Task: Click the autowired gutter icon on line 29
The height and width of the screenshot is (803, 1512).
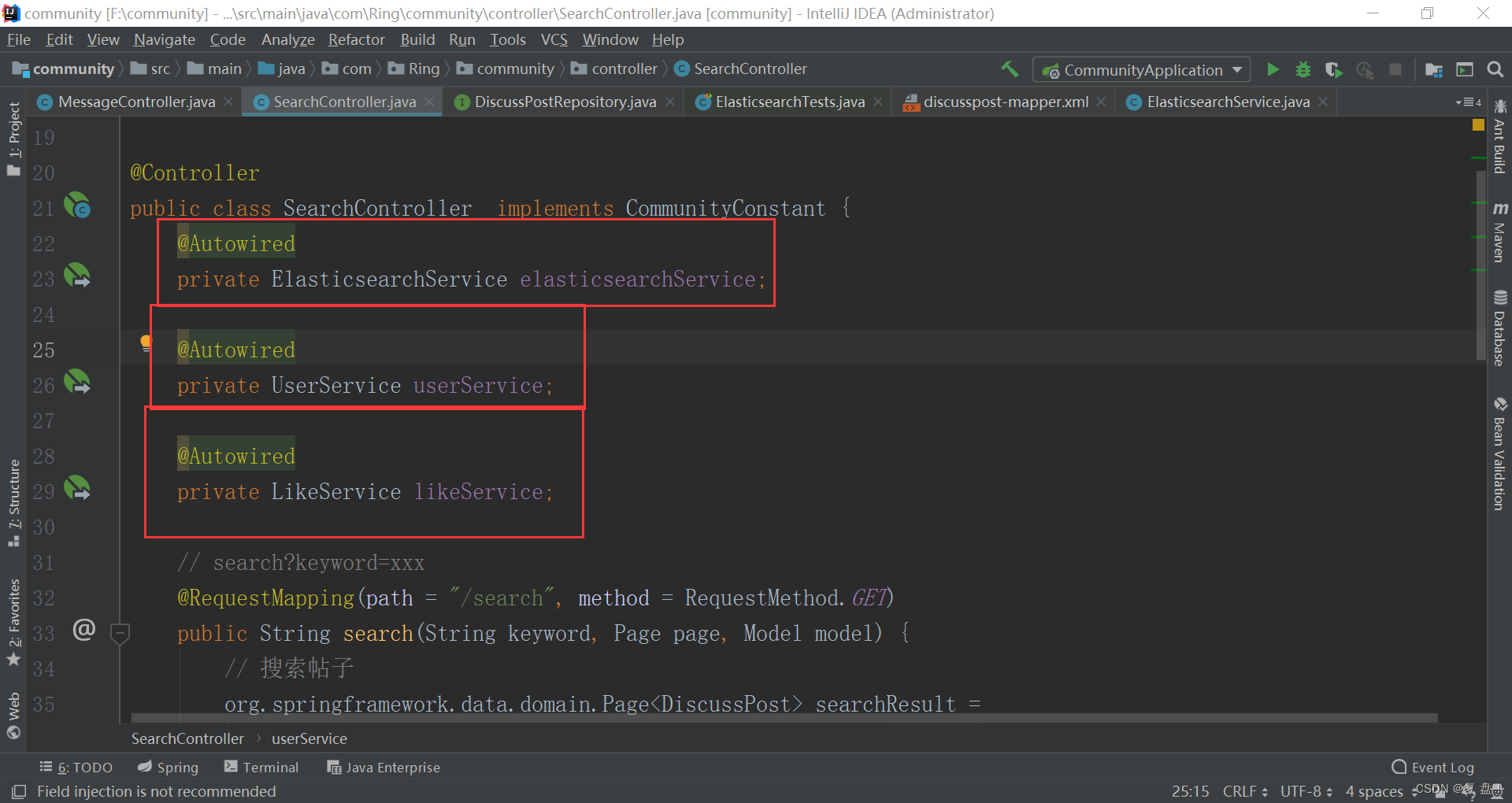Action: pyautogui.click(x=77, y=488)
